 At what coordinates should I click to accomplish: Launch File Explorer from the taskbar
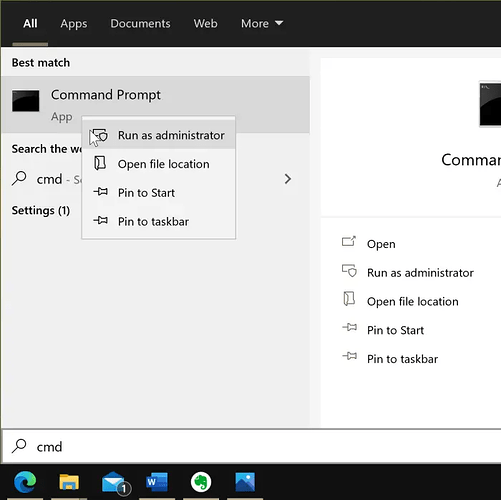click(x=69, y=482)
